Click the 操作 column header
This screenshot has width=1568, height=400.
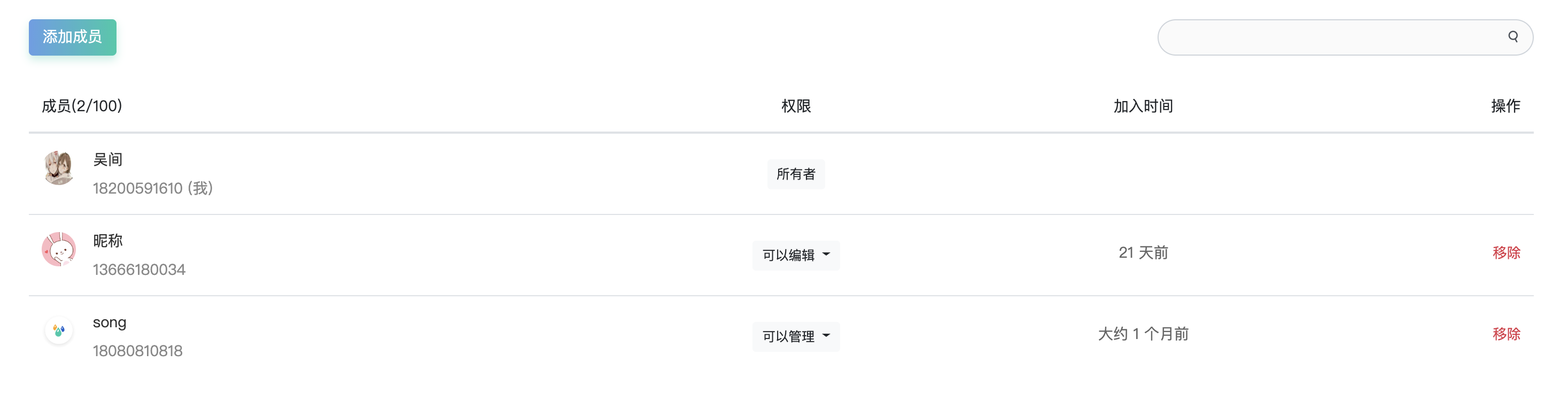tap(1505, 106)
